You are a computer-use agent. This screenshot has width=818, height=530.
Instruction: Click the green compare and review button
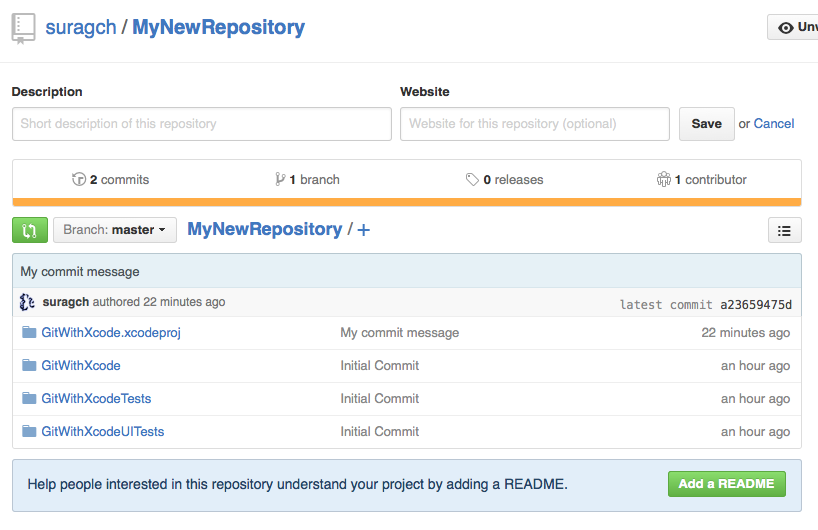click(30, 230)
